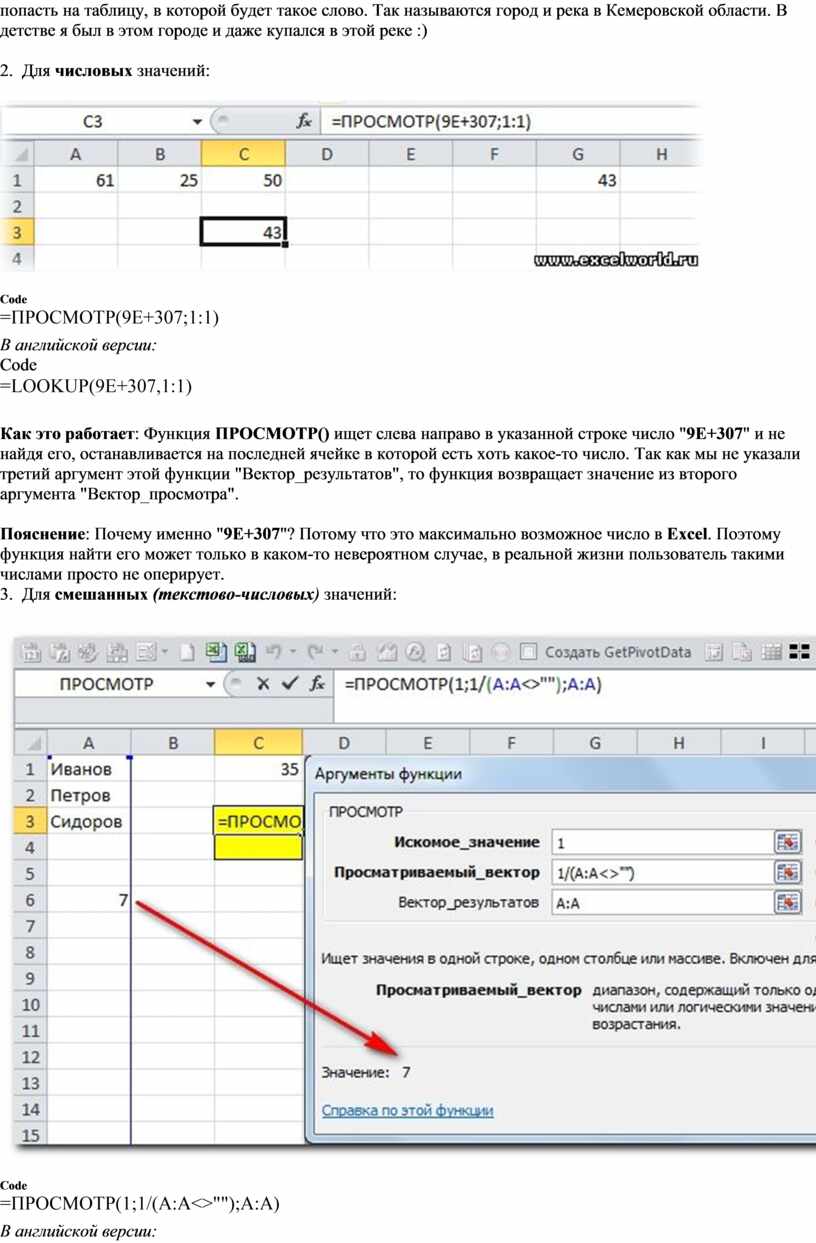The image size is (816, 1243).
Task: Click row 15 header in lower sheet
Action: pos(30,1135)
